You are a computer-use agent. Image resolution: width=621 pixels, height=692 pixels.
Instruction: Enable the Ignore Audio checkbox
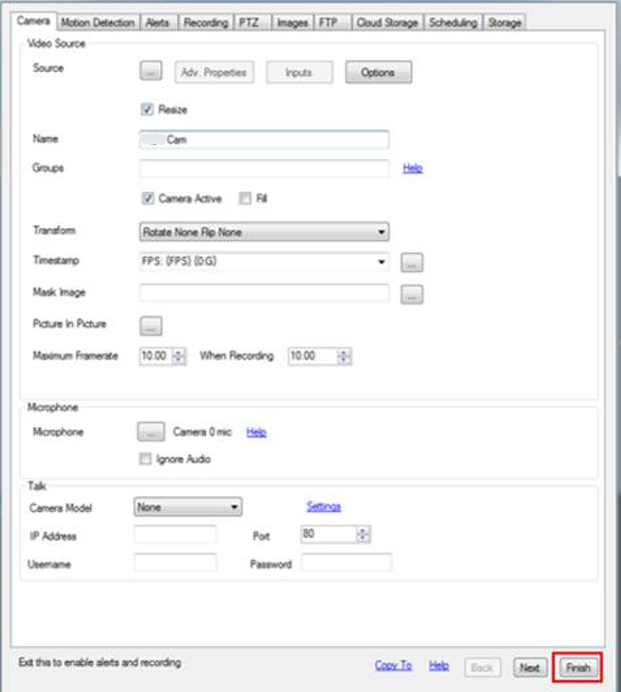148,459
